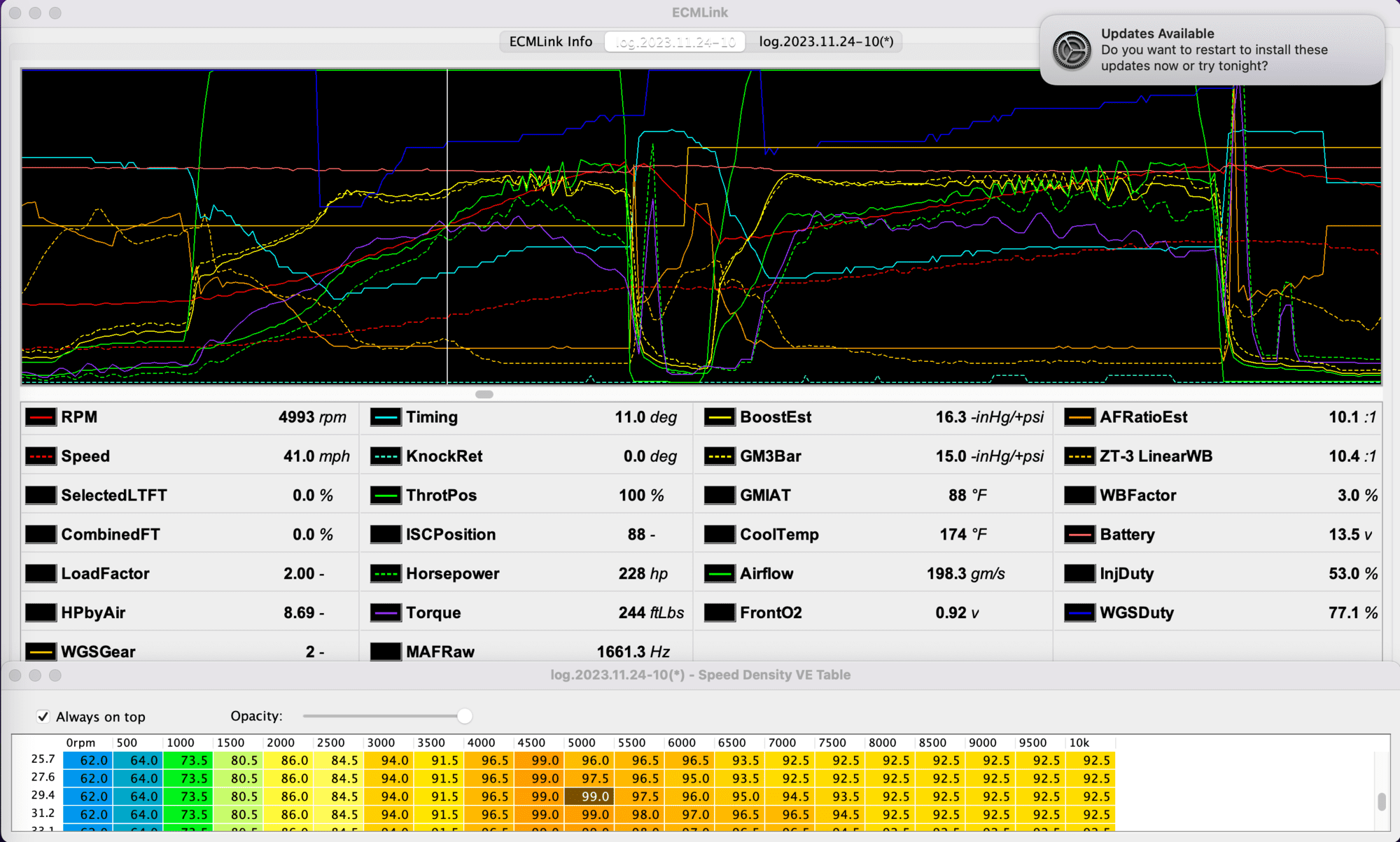The image size is (1400, 842).
Task: Click the Torque value 244 ftLbs
Action: point(651,613)
